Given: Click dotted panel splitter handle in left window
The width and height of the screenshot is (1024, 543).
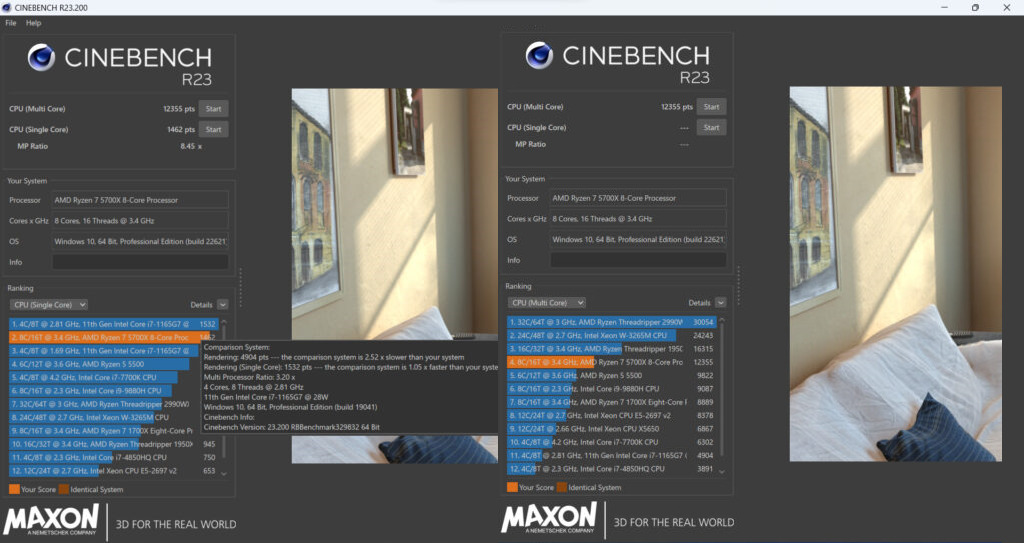Looking at the screenshot, I should tap(240, 288).
